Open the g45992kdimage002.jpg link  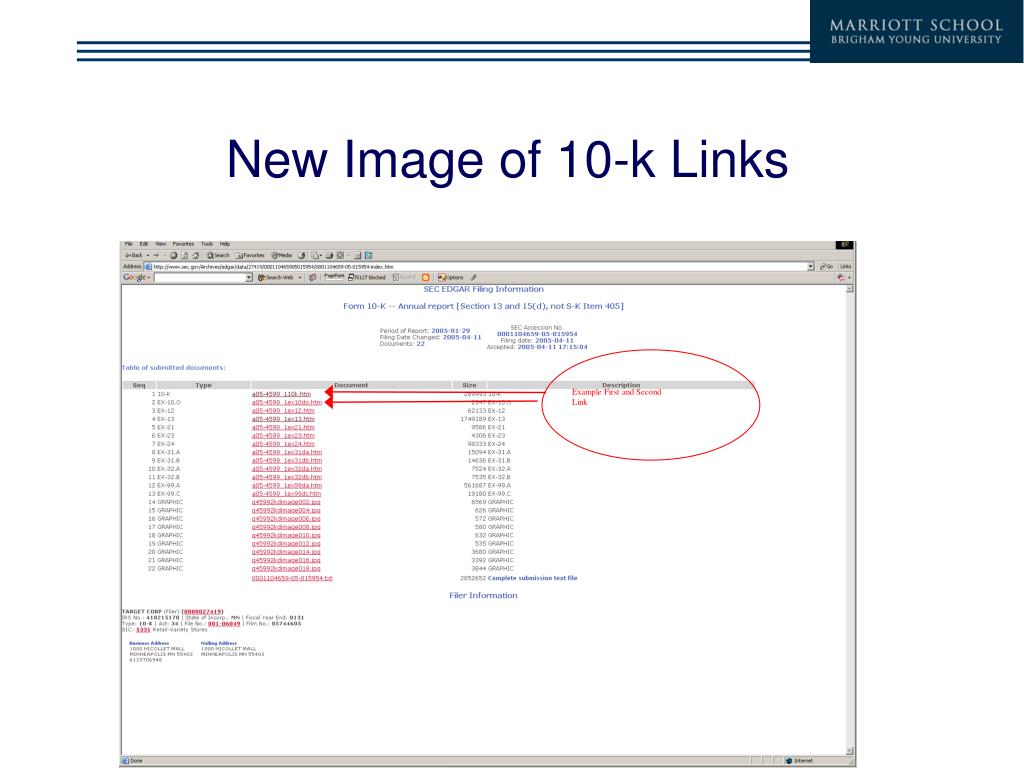coord(286,502)
